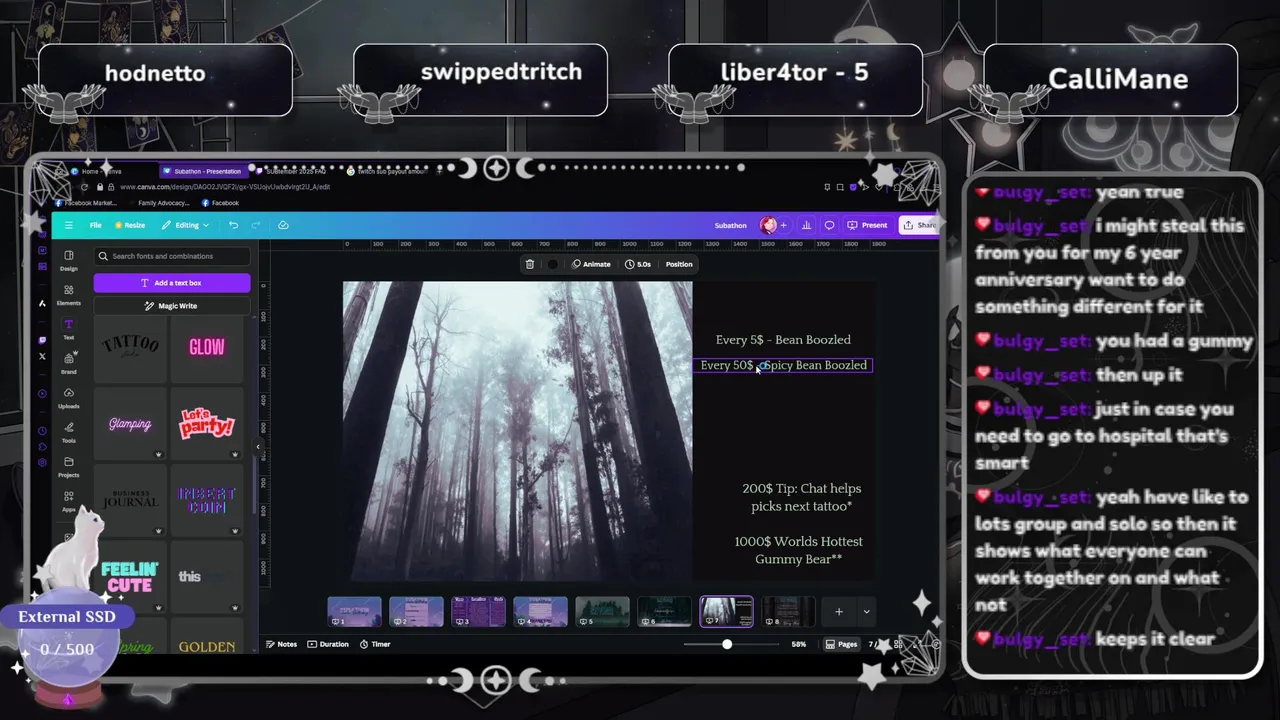The image size is (1280, 720).
Task: Go to page 8 thumbnail
Action: (x=788, y=612)
